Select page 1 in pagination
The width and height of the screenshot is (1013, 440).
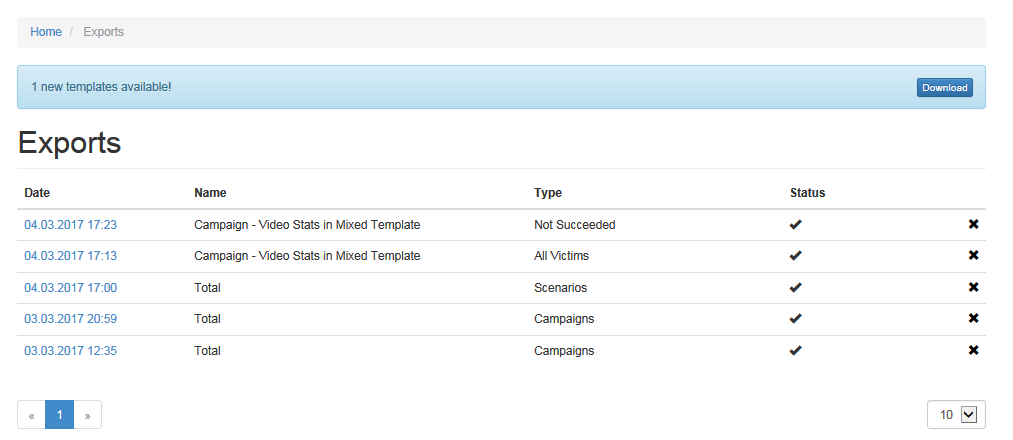pyautogui.click(x=59, y=415)
